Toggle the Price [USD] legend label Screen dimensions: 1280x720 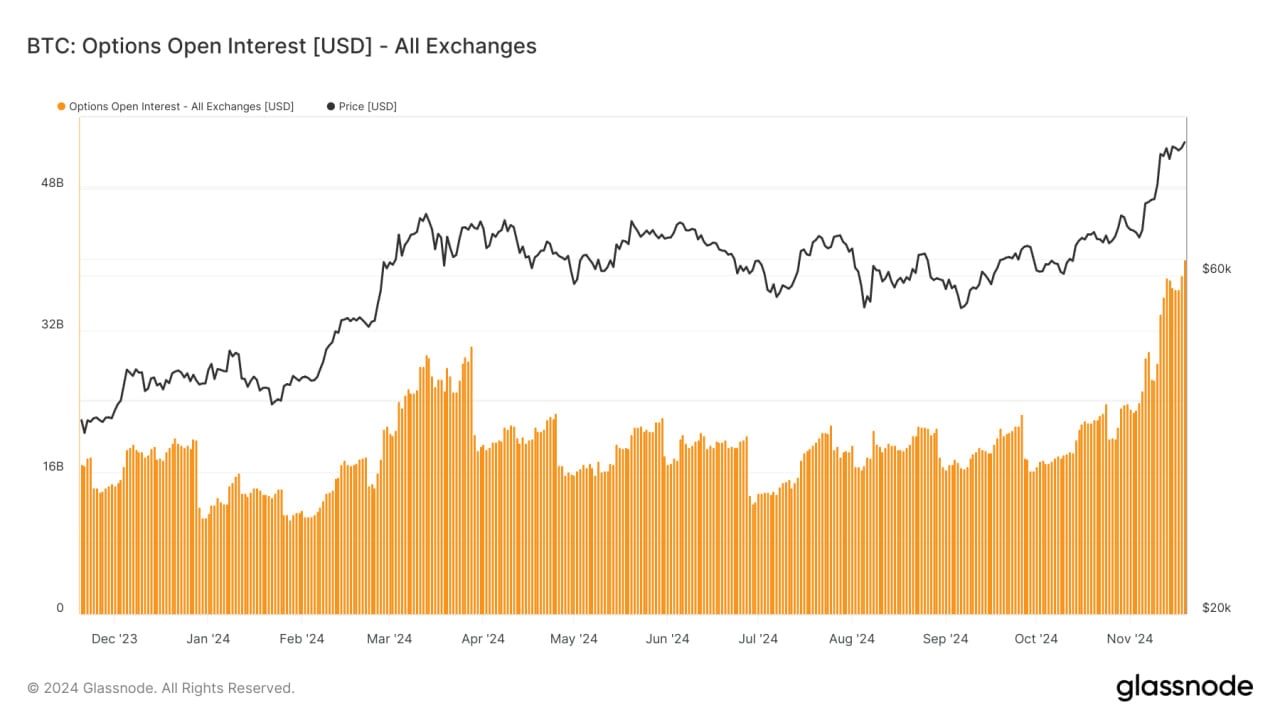(x=368, y=106)
